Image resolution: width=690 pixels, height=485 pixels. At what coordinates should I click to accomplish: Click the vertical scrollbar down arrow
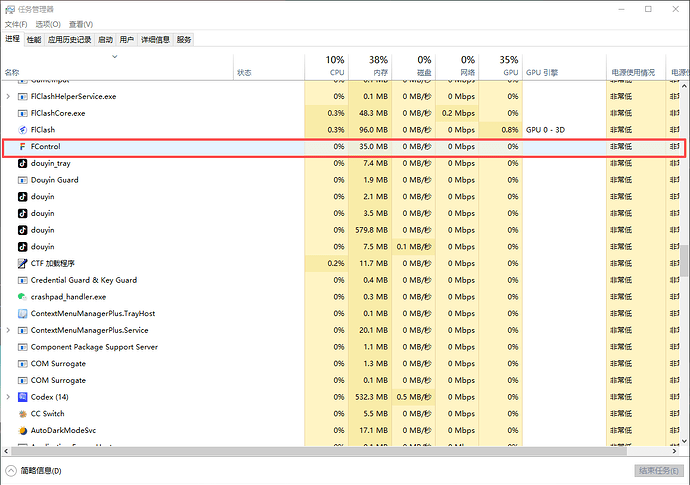(684, 441)
